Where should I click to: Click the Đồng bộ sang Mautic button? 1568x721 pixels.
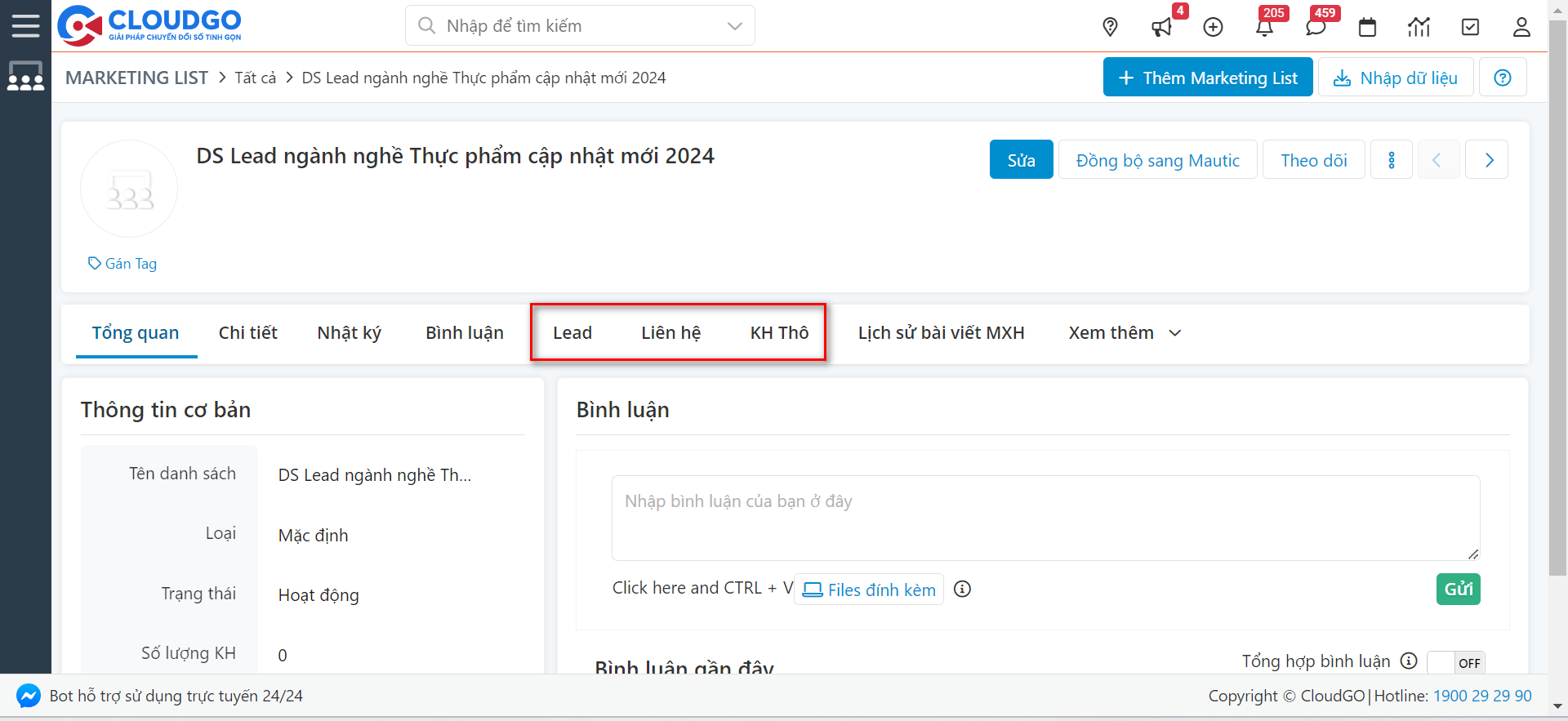click(1157, 160)
